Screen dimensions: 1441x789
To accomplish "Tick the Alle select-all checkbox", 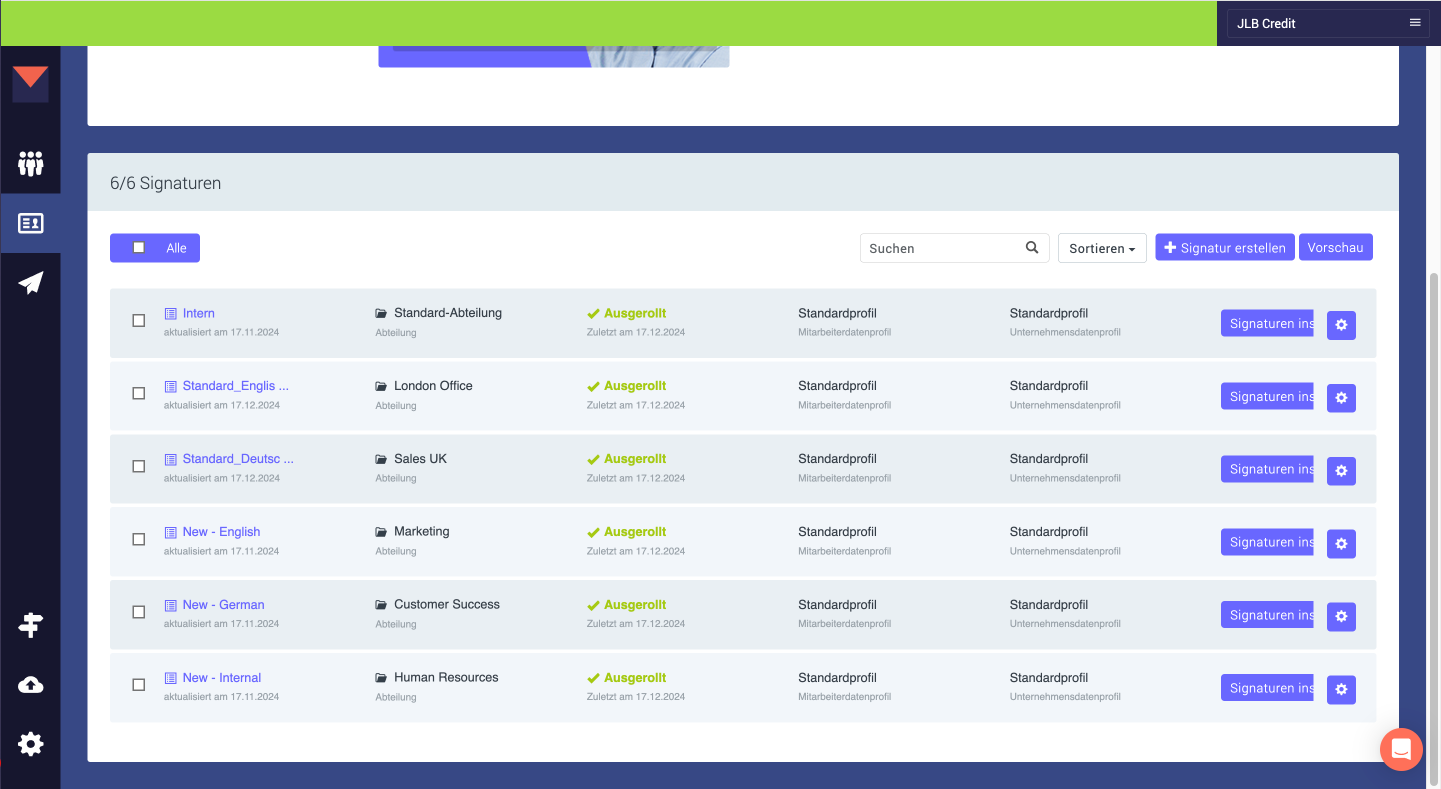I will point(139,248).
